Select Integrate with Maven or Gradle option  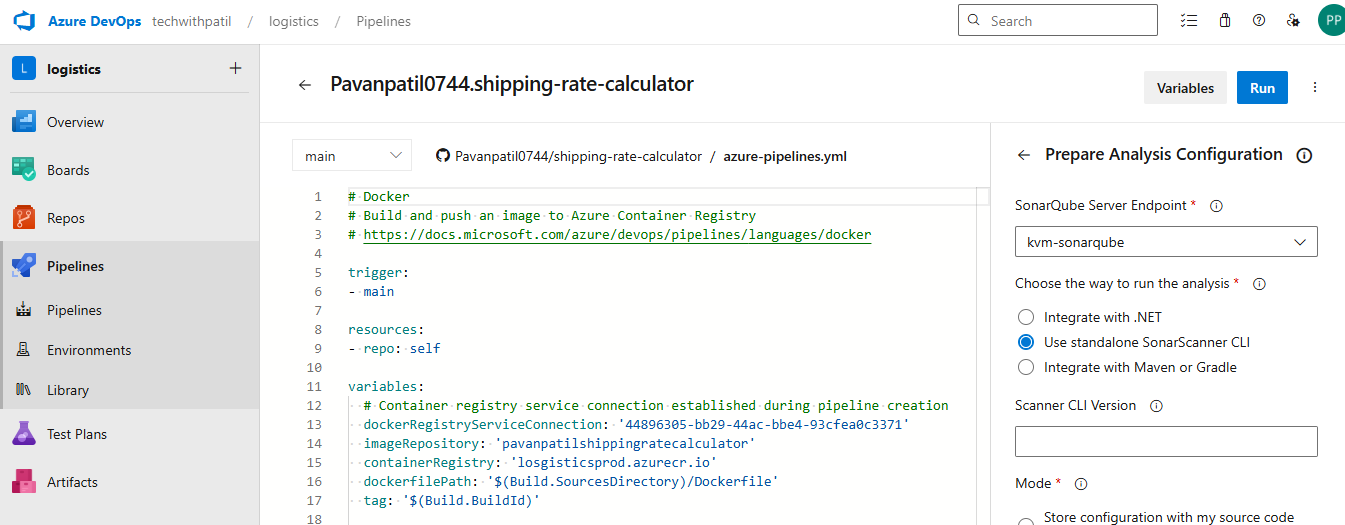pyautogui.click(x=1025, y=367)
